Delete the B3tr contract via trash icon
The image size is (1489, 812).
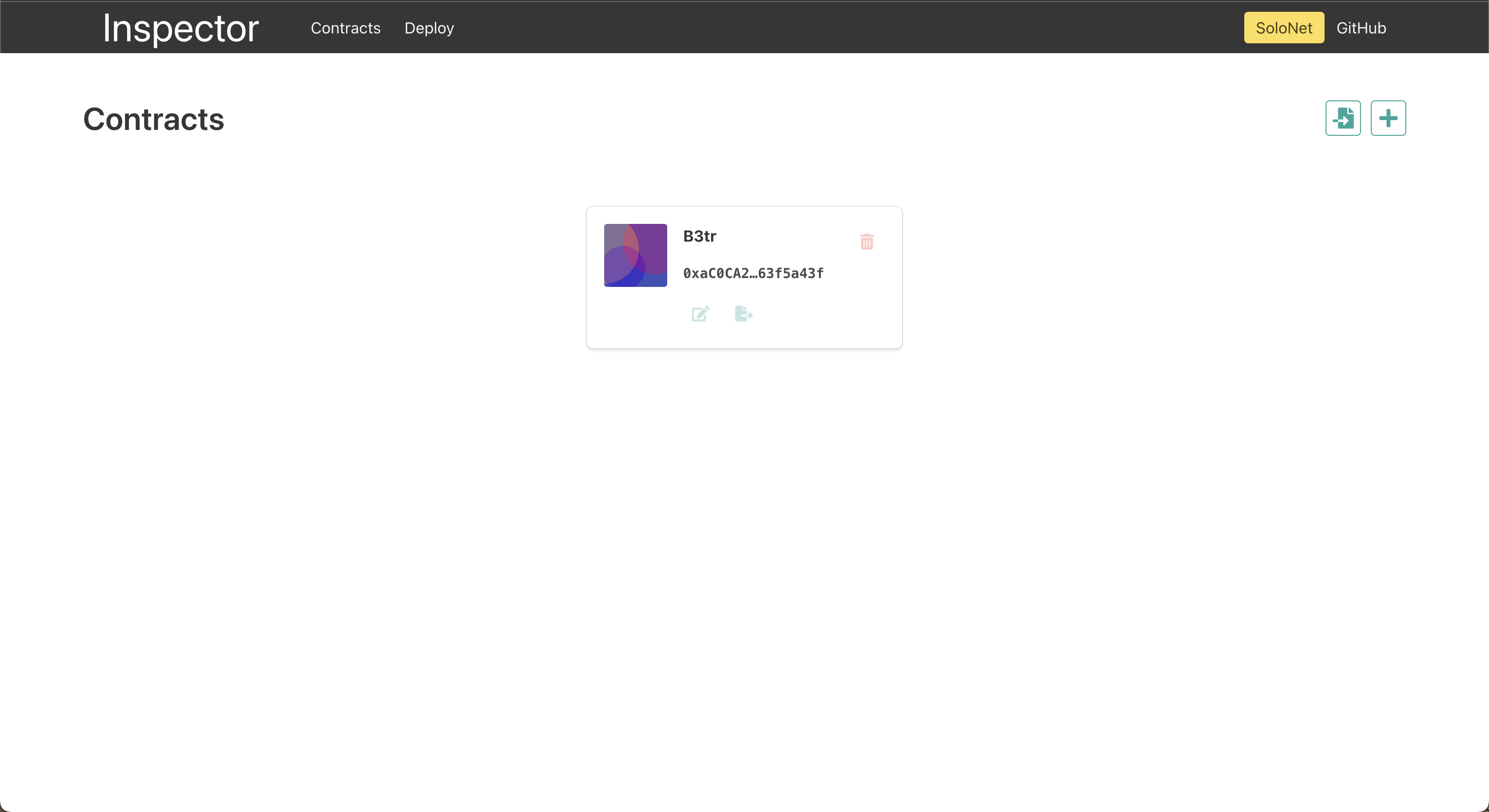click(x=867, y=242)
